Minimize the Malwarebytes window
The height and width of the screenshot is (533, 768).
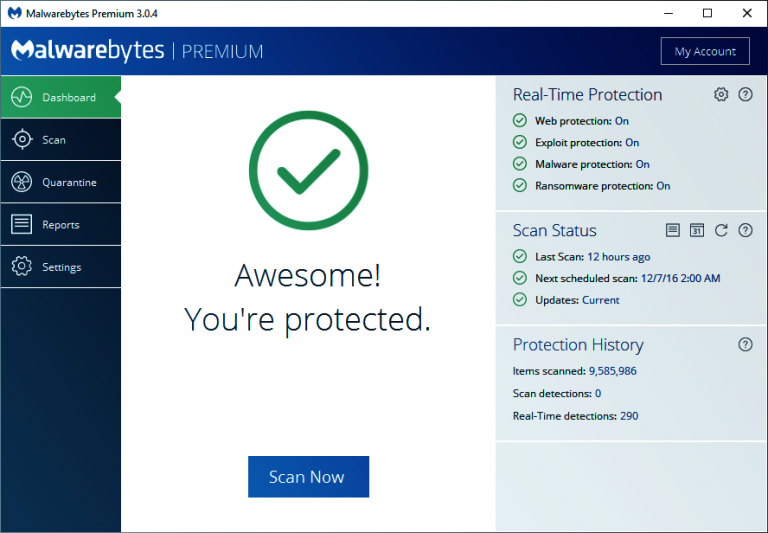(x=669, y=13)
